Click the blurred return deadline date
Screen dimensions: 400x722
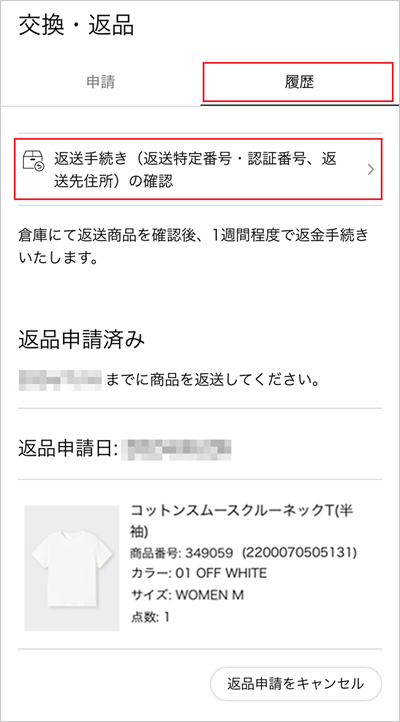60,380
